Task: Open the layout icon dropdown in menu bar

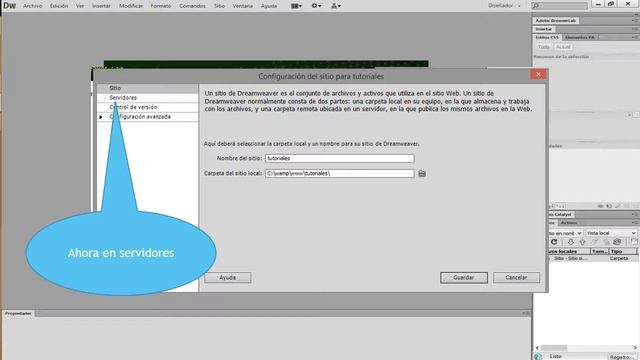Action: [296, 6]
